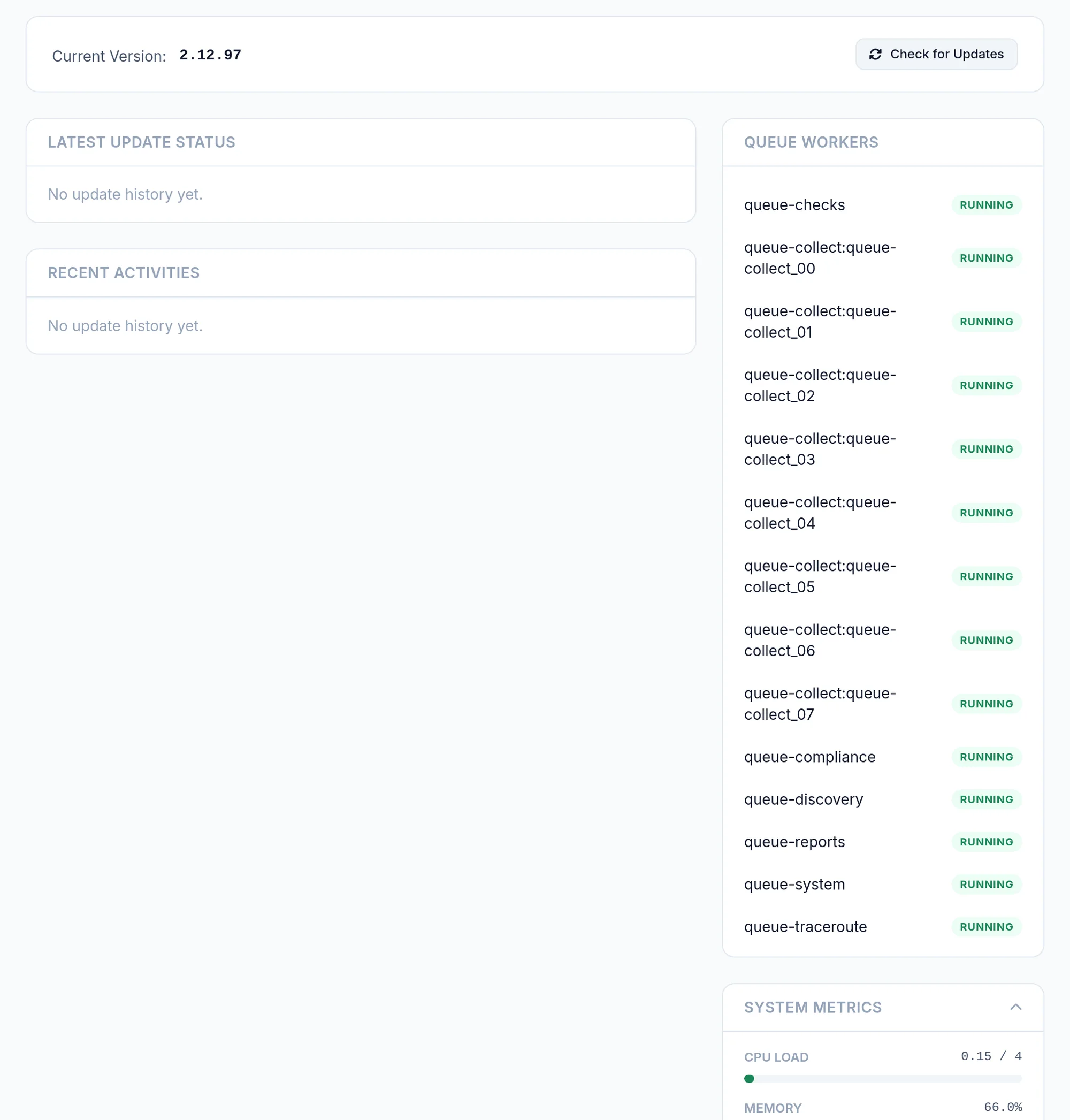
Task: Click the Memory value 66.0%
Action: pos(1003,1107)
